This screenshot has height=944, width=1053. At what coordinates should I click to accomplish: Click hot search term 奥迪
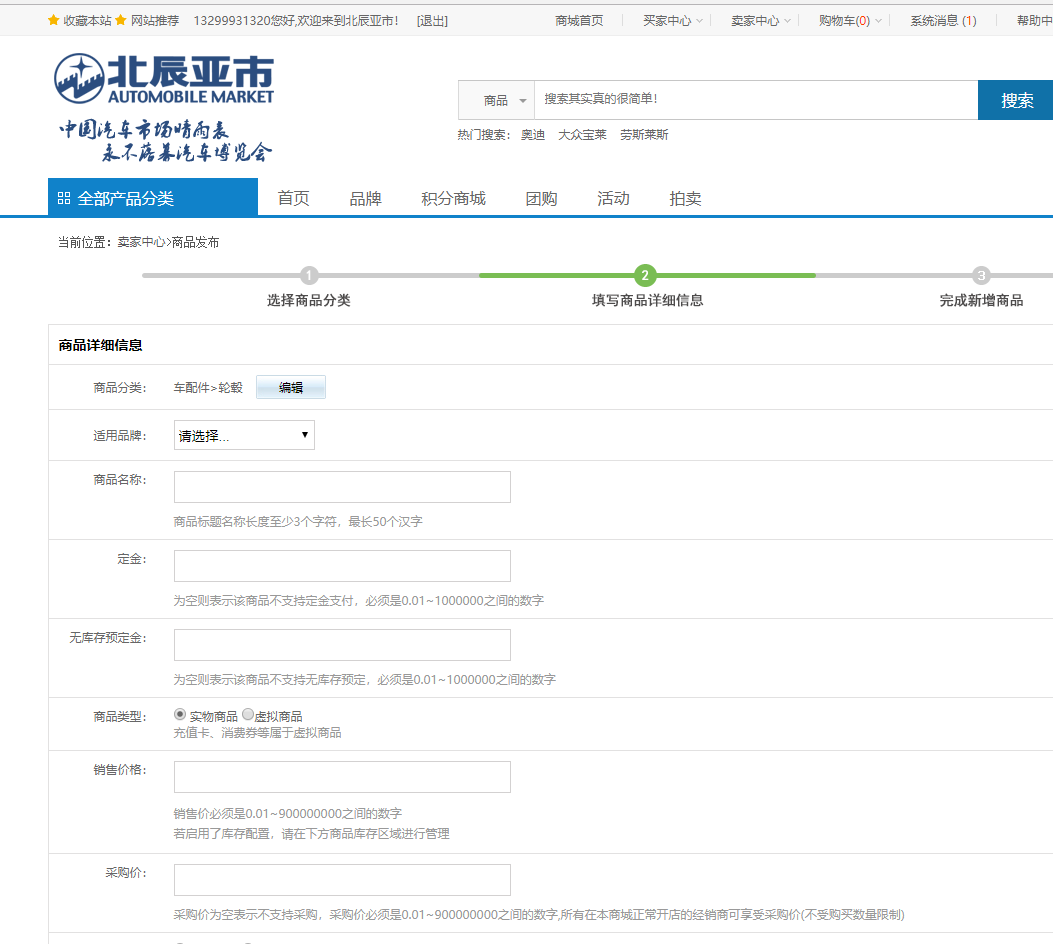pyautogui.click(x=533, y=135)
